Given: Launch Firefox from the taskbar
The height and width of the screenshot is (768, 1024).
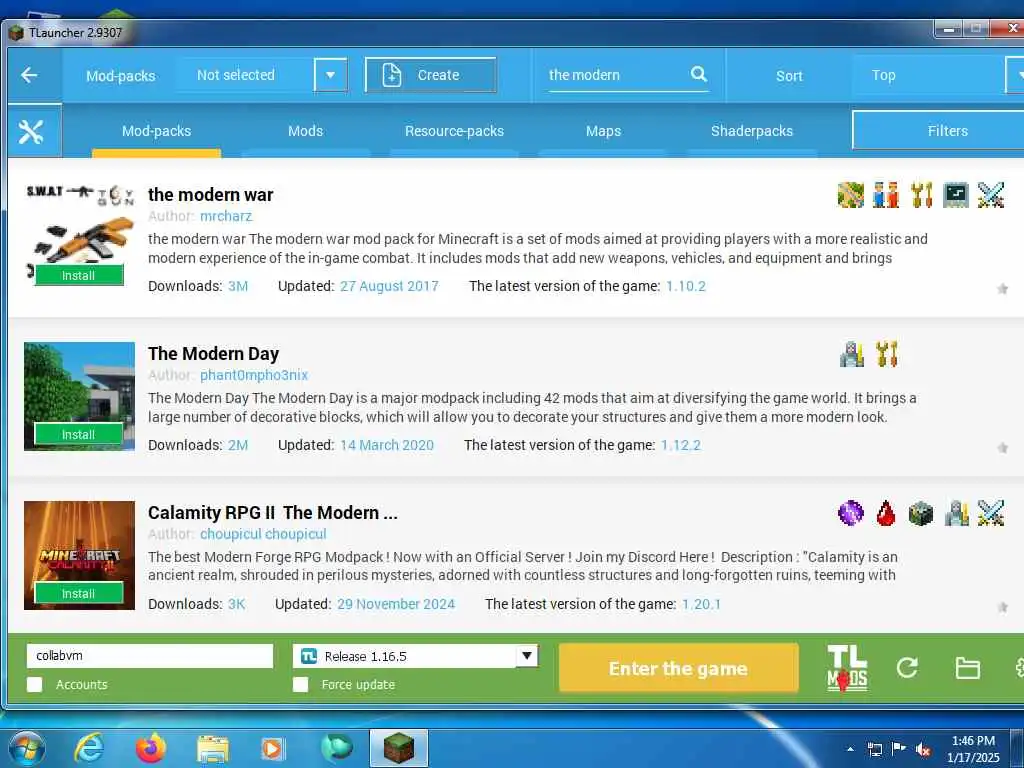Looking at the screenshot, I should [151, 748].
